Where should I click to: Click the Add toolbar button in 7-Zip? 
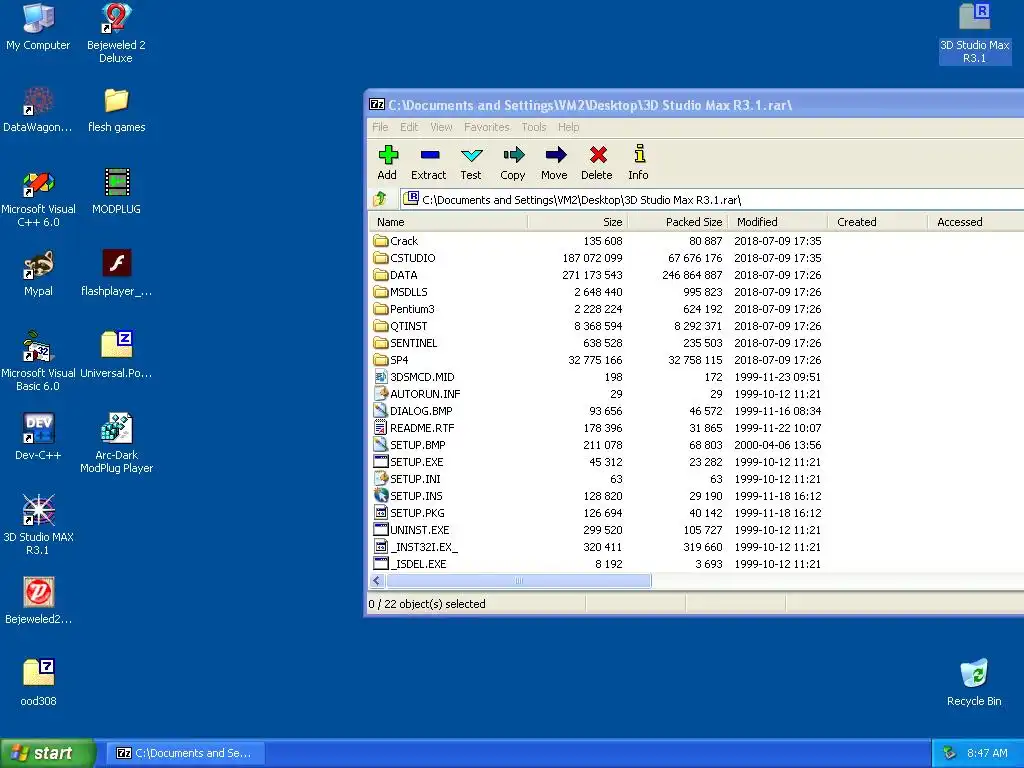(387, 163)
